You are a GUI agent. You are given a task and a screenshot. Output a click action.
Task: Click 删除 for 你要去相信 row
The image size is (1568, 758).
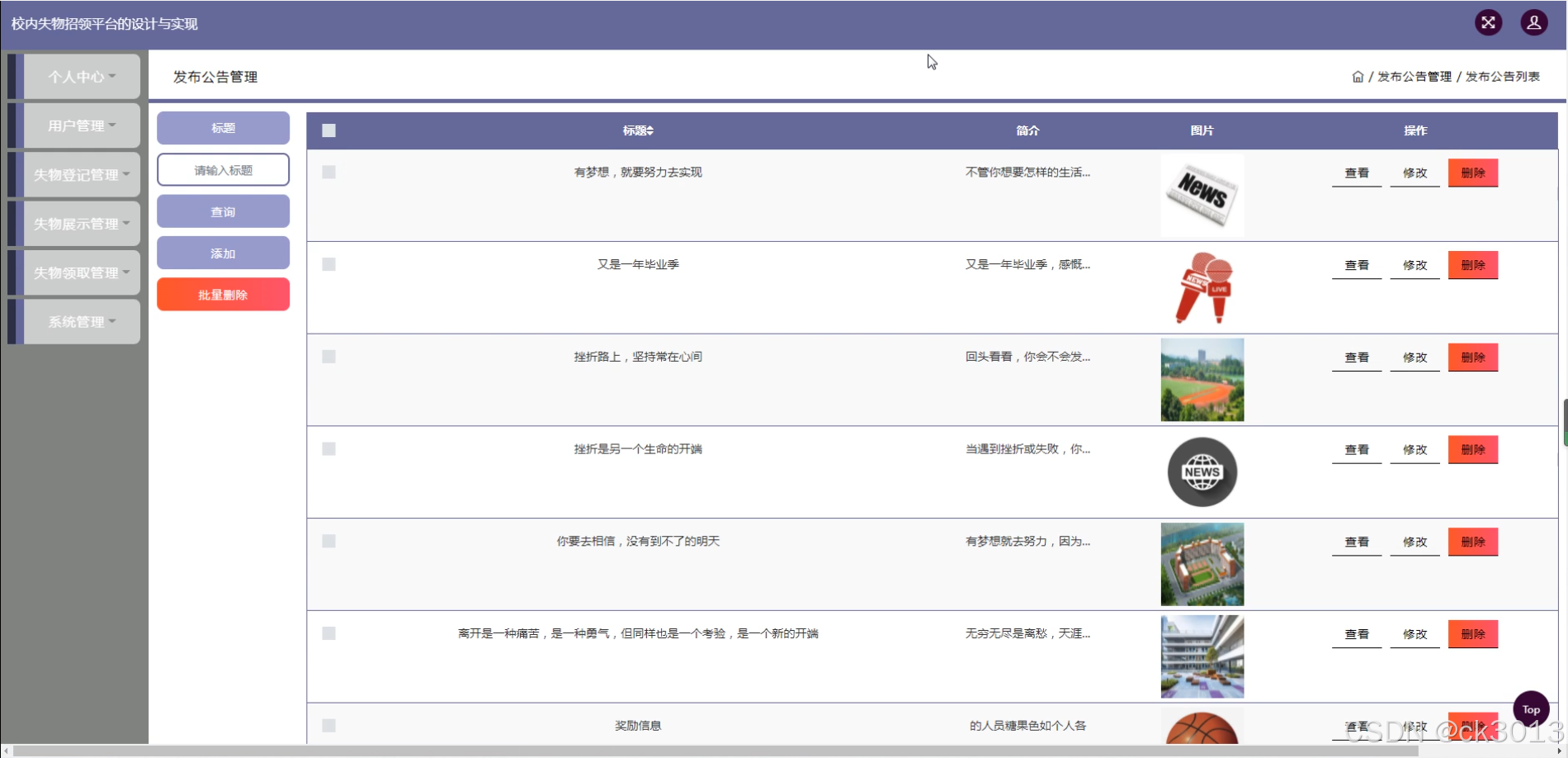point(1473,542)
